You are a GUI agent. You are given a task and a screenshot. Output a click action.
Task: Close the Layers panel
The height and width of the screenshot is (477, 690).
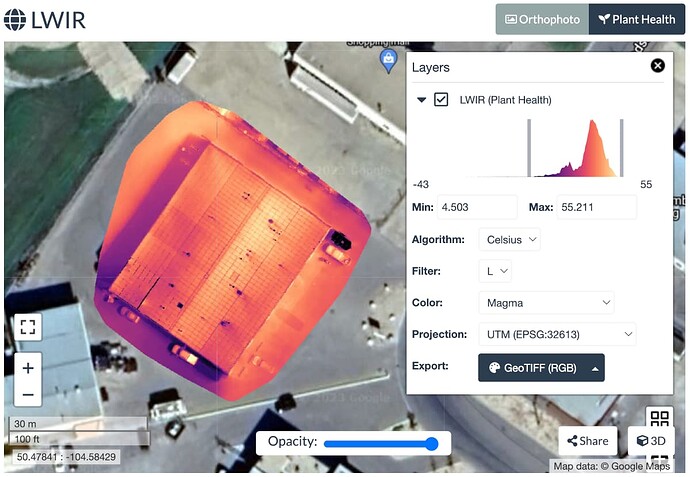pyautogui.click(x=657, y=66)
